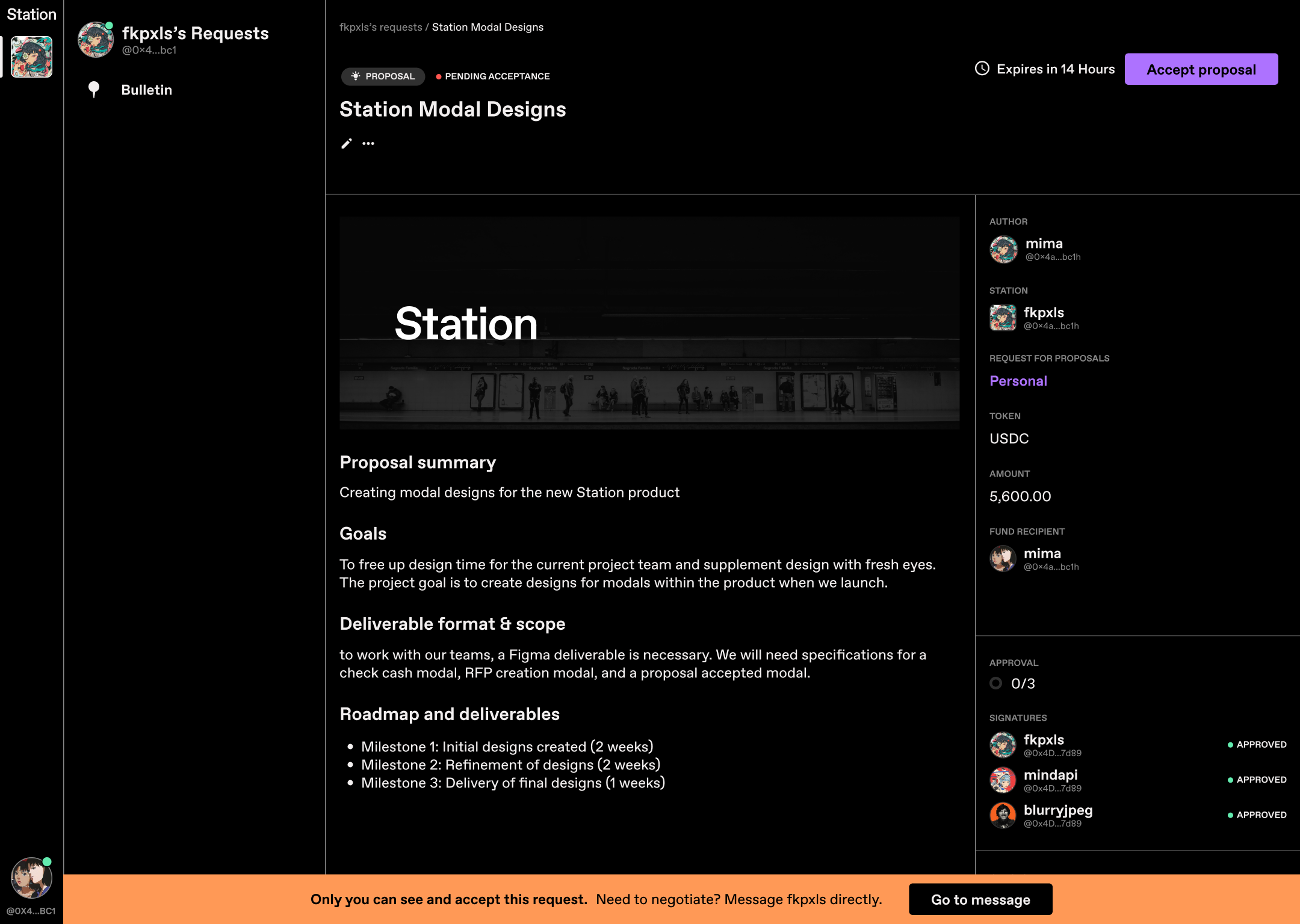Click the USDC token value
The height and width of the screenshot is (924, 1300).
click(x=1009, y=439)
